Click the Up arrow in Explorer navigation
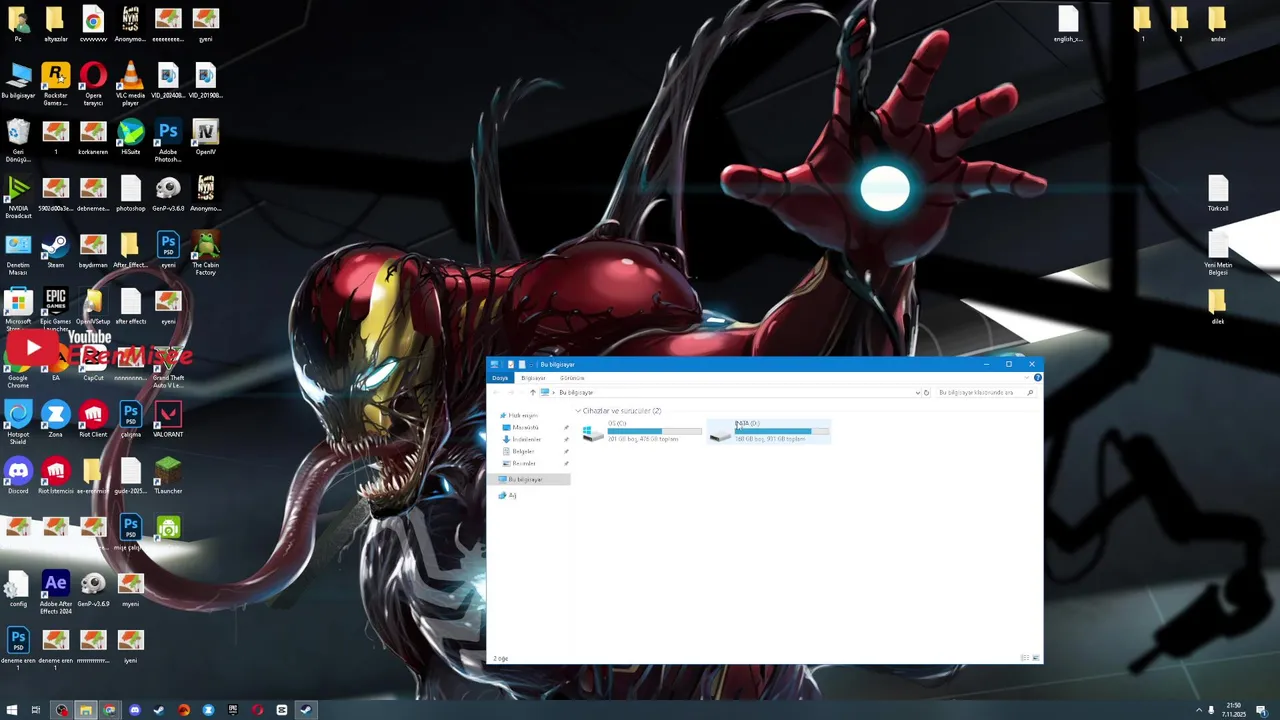This screenshot has height=720, width=1280. [532, 392]
